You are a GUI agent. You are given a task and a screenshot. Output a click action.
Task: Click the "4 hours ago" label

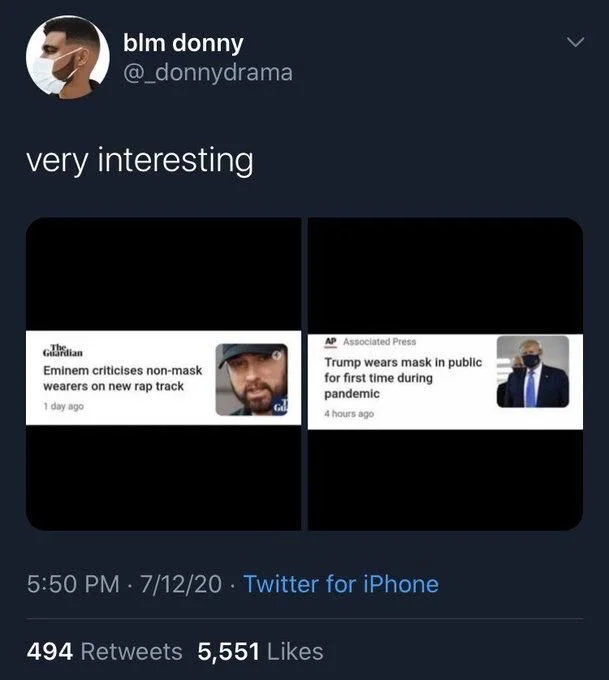click(x=348, y=414)
